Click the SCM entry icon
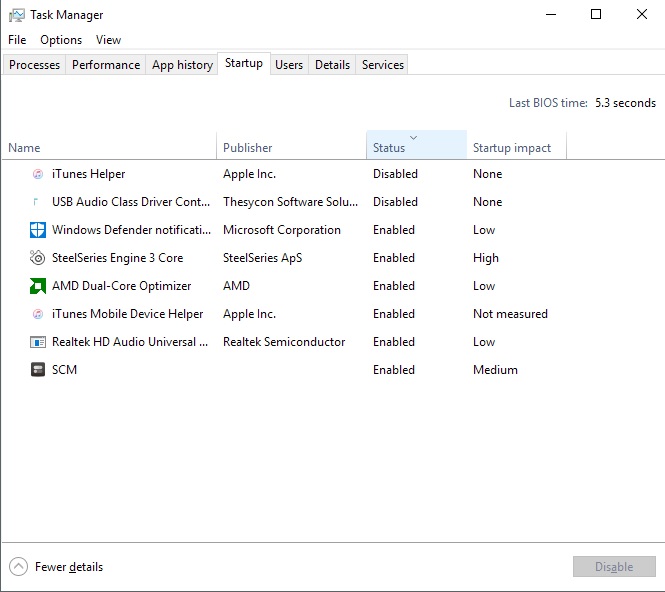The height and width of the screenshot is (592, 665). pyautogui.click(x=38, y=369)
